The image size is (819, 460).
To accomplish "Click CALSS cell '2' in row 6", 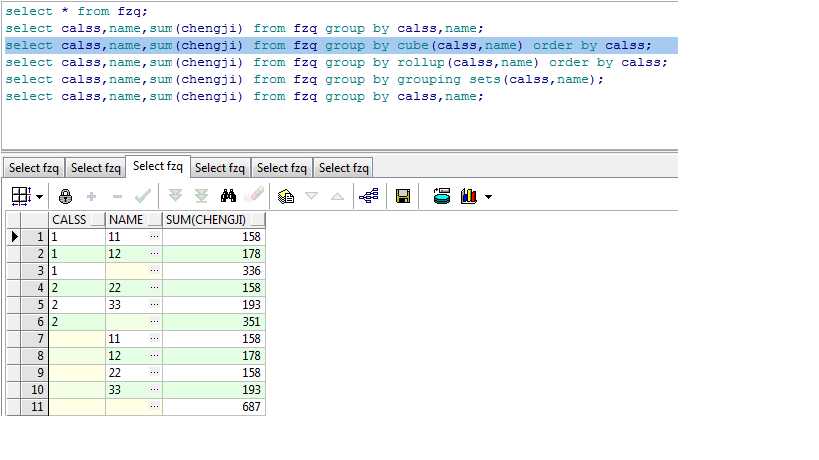I will click(77, 322).
